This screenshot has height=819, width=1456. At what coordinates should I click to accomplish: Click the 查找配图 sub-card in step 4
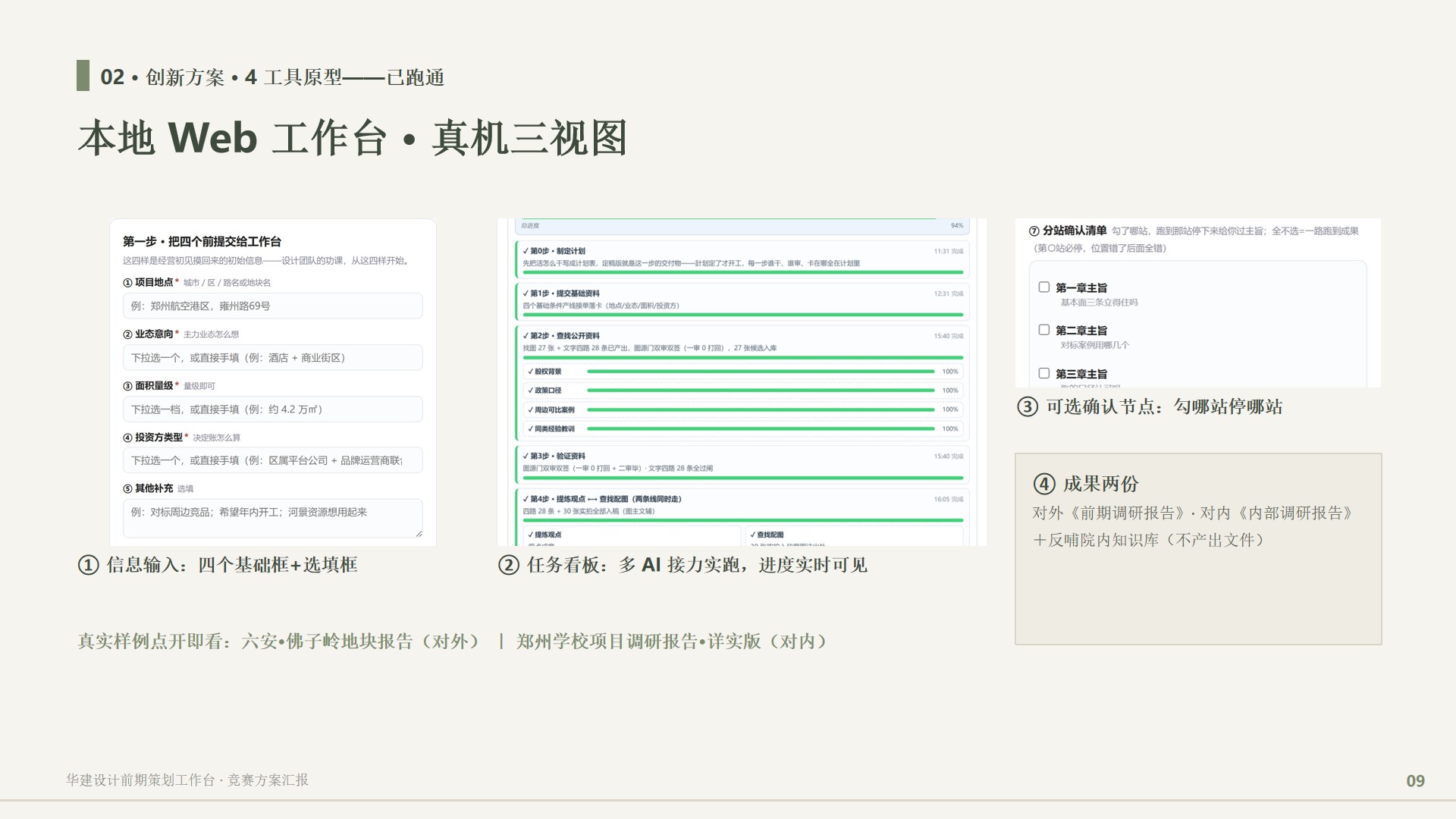[853, 535]
